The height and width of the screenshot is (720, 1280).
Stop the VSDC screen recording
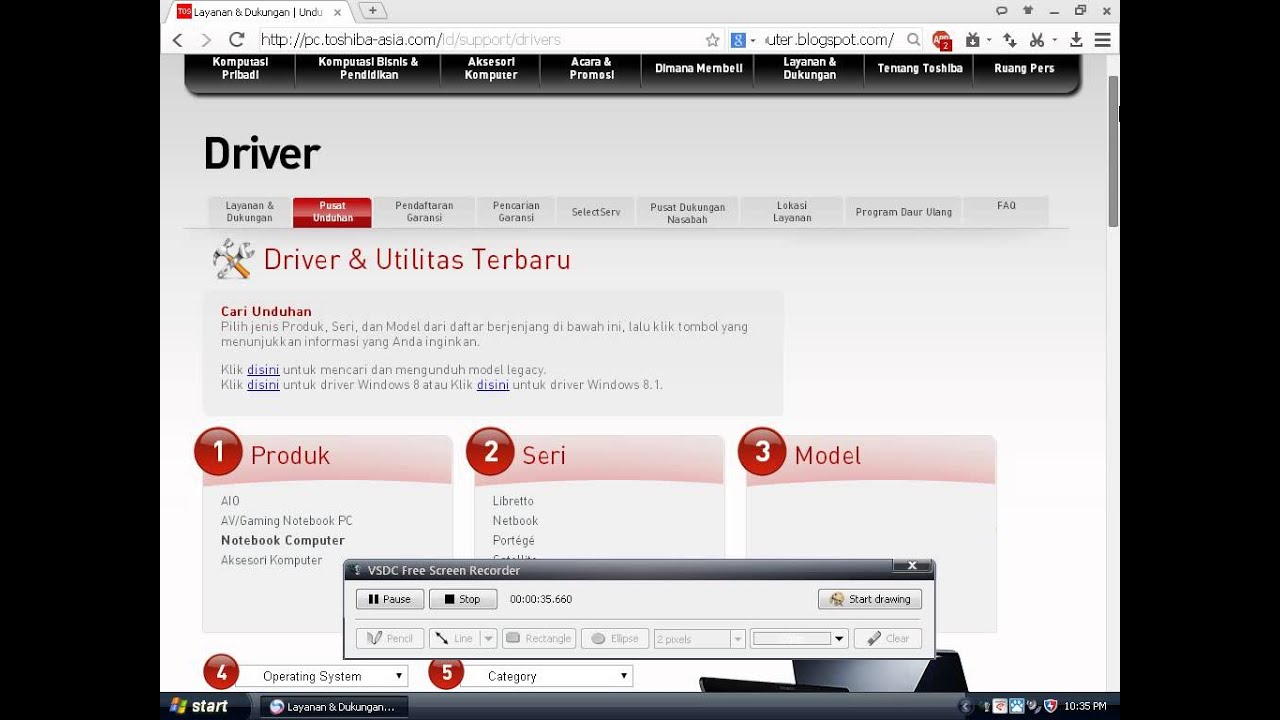click(463, 599)
